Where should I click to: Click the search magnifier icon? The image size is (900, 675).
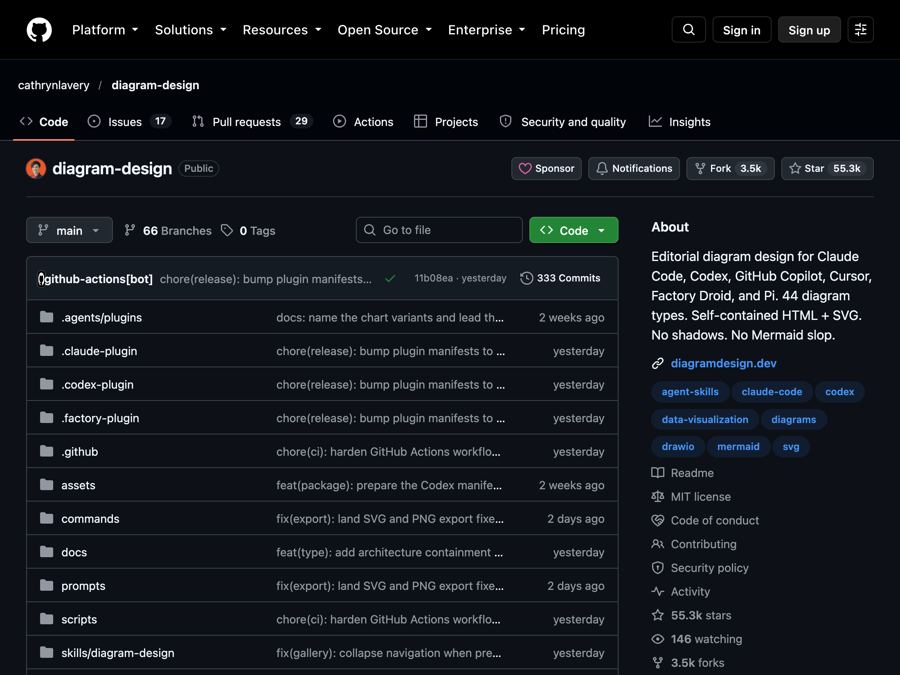(689, 30)
